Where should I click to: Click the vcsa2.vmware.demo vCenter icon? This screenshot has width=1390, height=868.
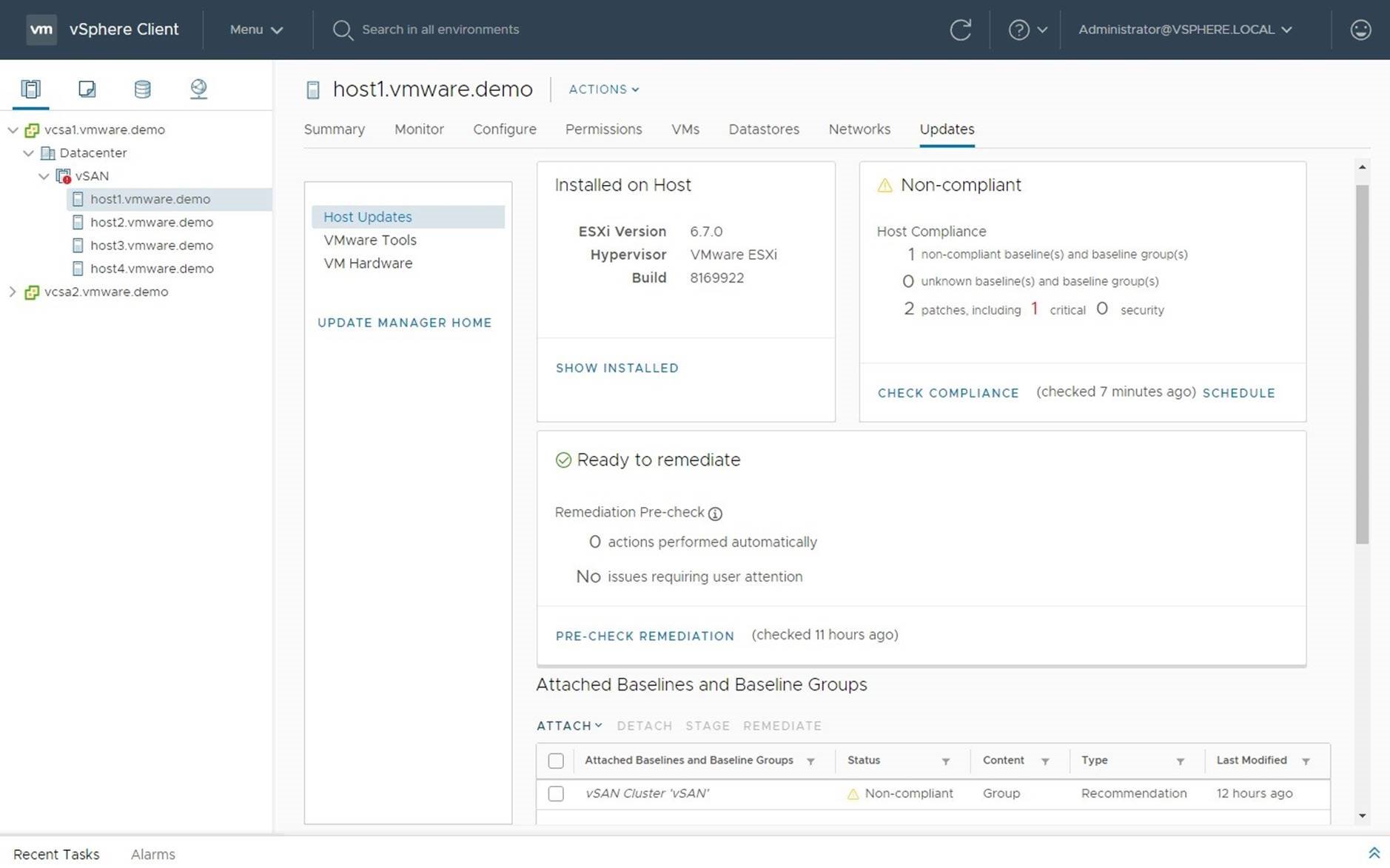32,292
